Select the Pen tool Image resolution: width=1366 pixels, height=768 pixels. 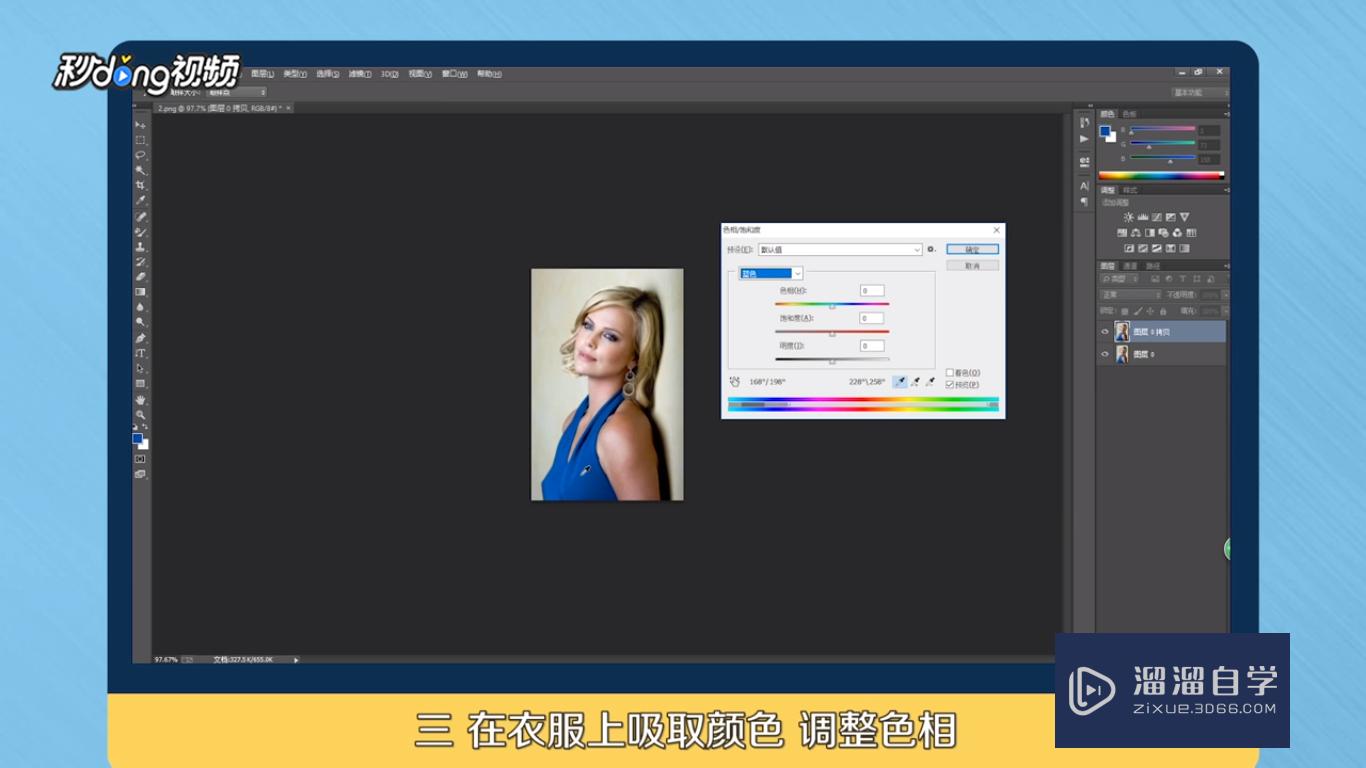click(141, 338)
